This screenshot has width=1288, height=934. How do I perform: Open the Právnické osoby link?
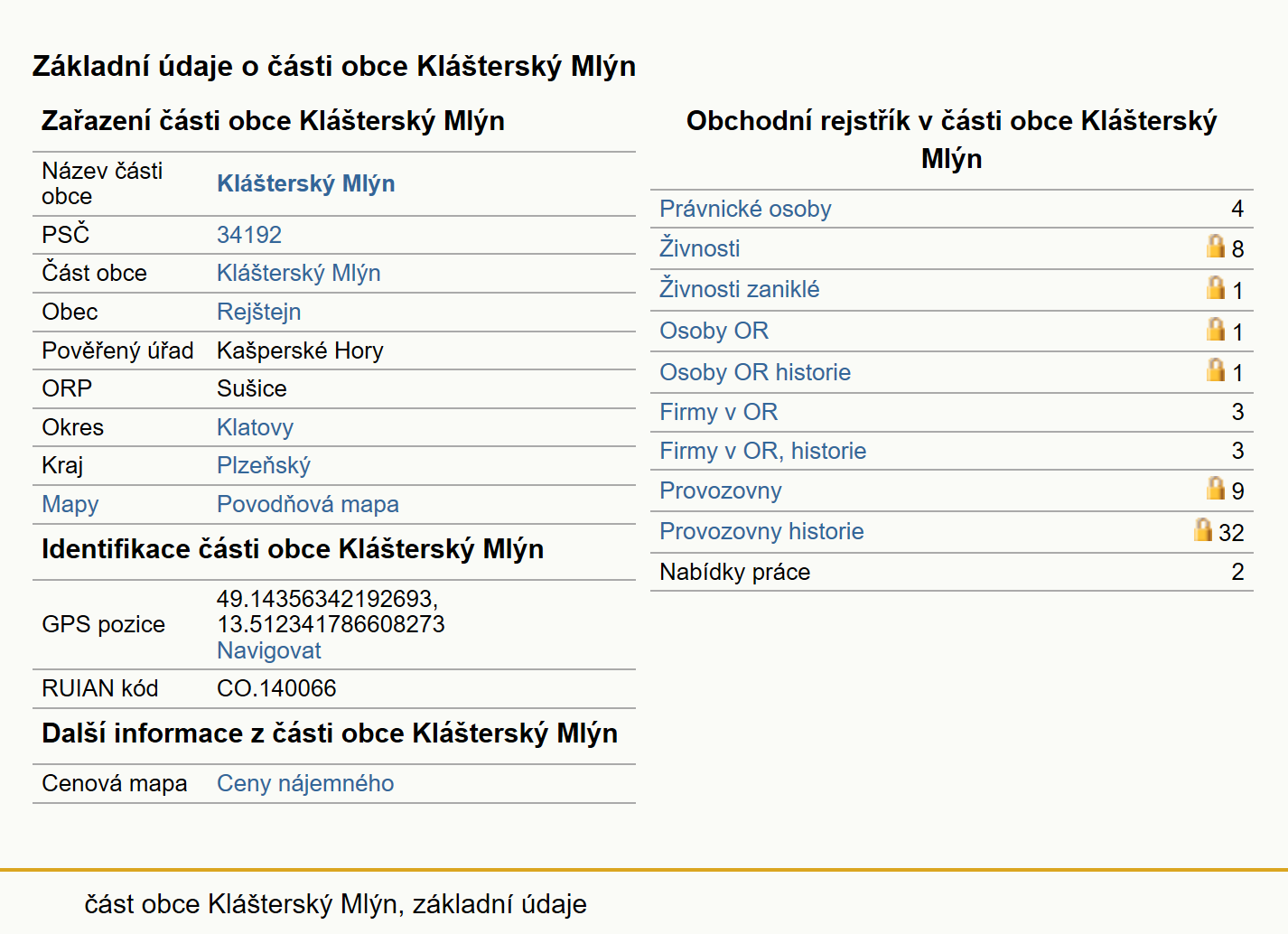tap(745, 209)
